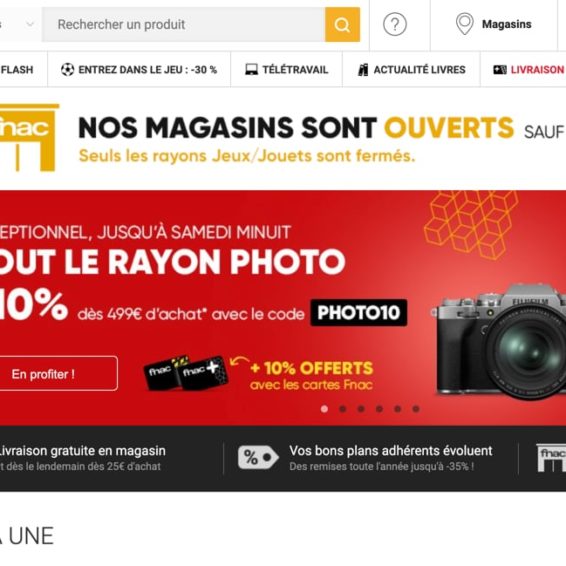Open Entrez dans le jeu -30 % item
This screenshot has height=566, width=566.
[x=139, y=69]
